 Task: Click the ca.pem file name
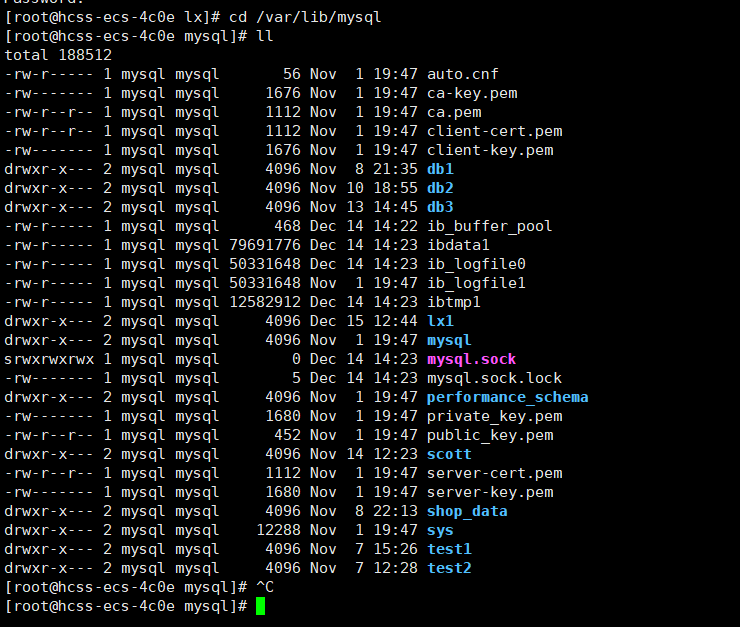pos(454,112)
